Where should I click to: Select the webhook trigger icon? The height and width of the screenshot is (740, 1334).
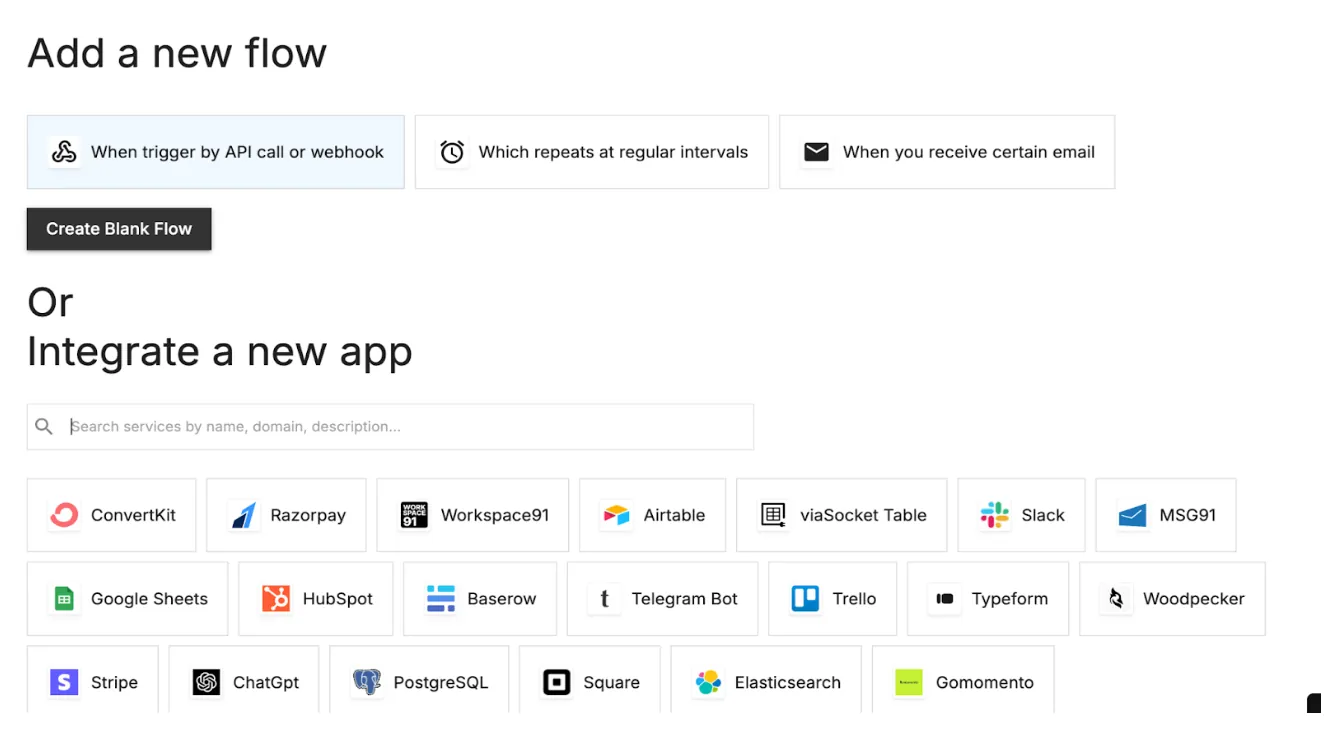coord(64,152)
